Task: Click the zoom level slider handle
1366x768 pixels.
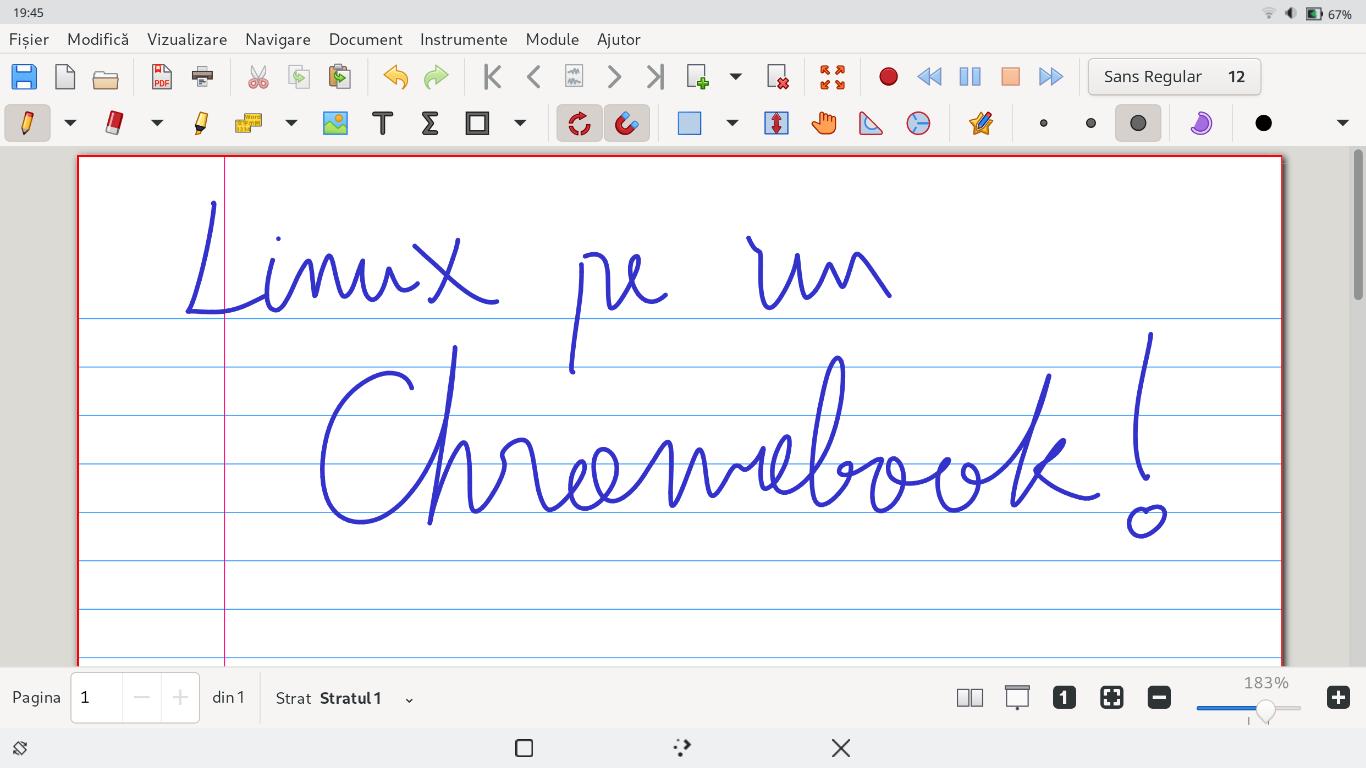Action: (1265, 710)
